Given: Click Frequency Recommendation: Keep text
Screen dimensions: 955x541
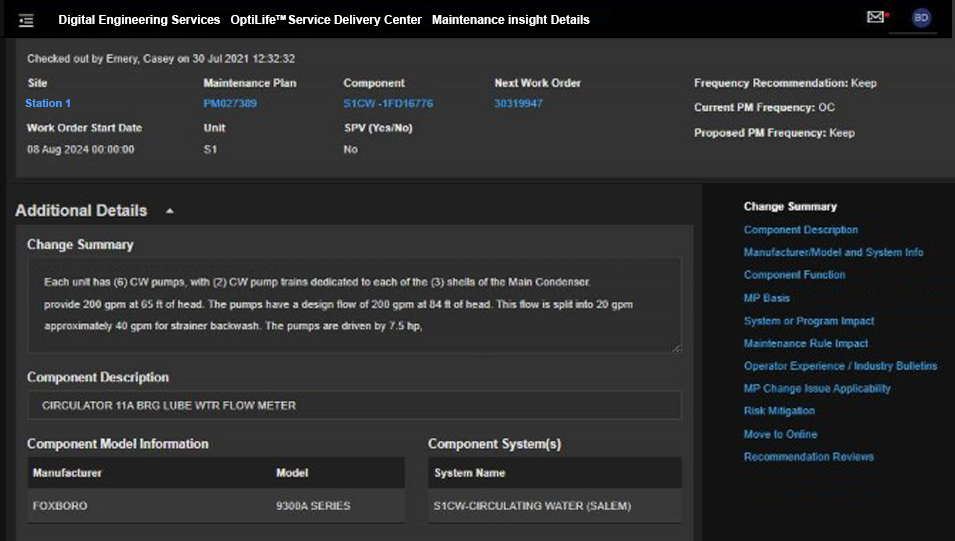Looking at the screenshot, I should coord(785,83).
